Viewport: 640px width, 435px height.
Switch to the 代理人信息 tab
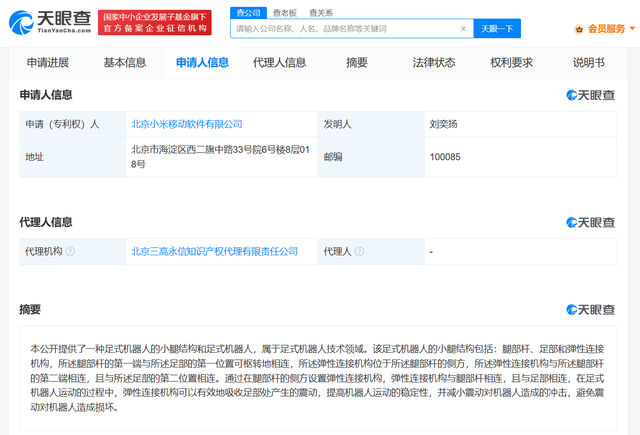click(x=280, y=63)
